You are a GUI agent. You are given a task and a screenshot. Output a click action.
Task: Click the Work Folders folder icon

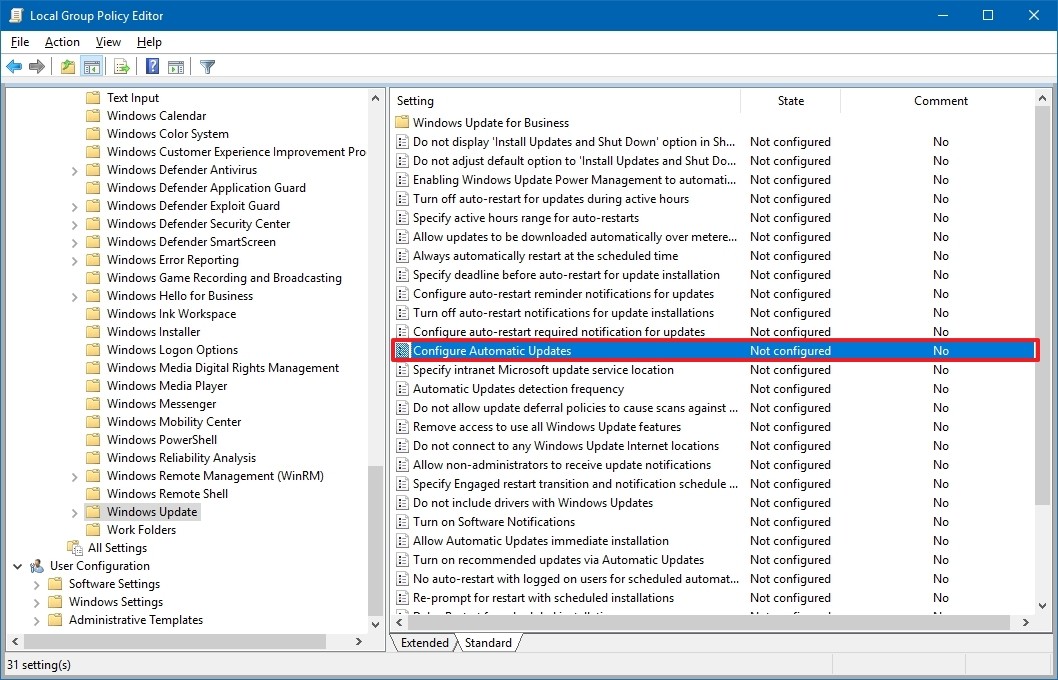pos(93,530)
